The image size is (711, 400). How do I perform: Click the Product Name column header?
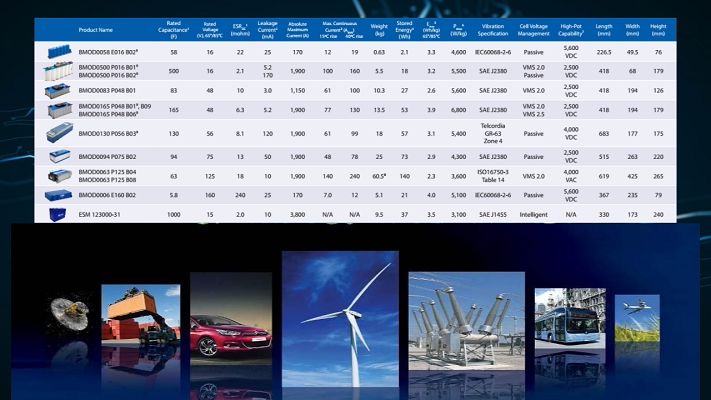tap(96, 30)
